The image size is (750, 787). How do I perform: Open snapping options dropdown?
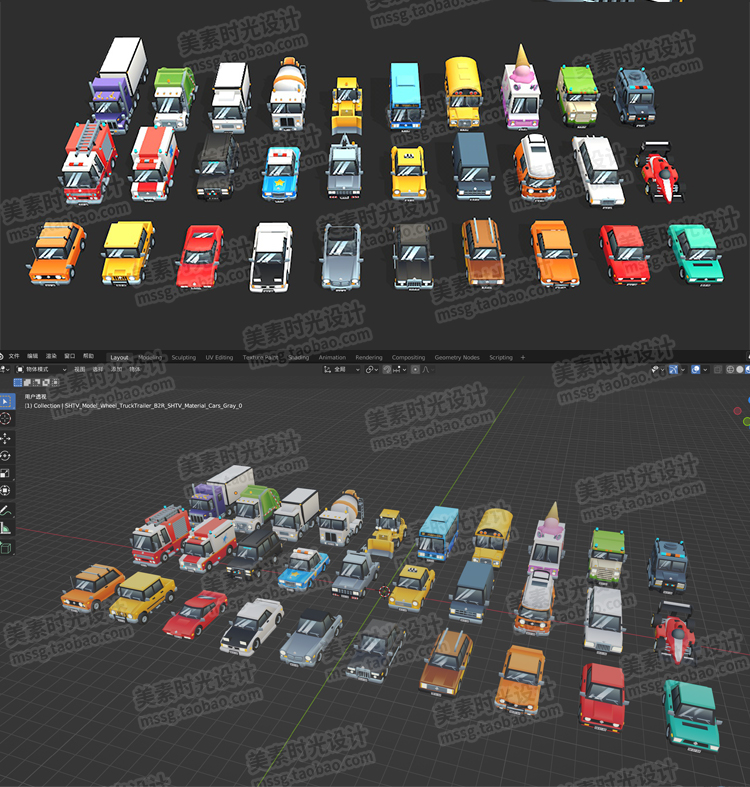(399, 369)
